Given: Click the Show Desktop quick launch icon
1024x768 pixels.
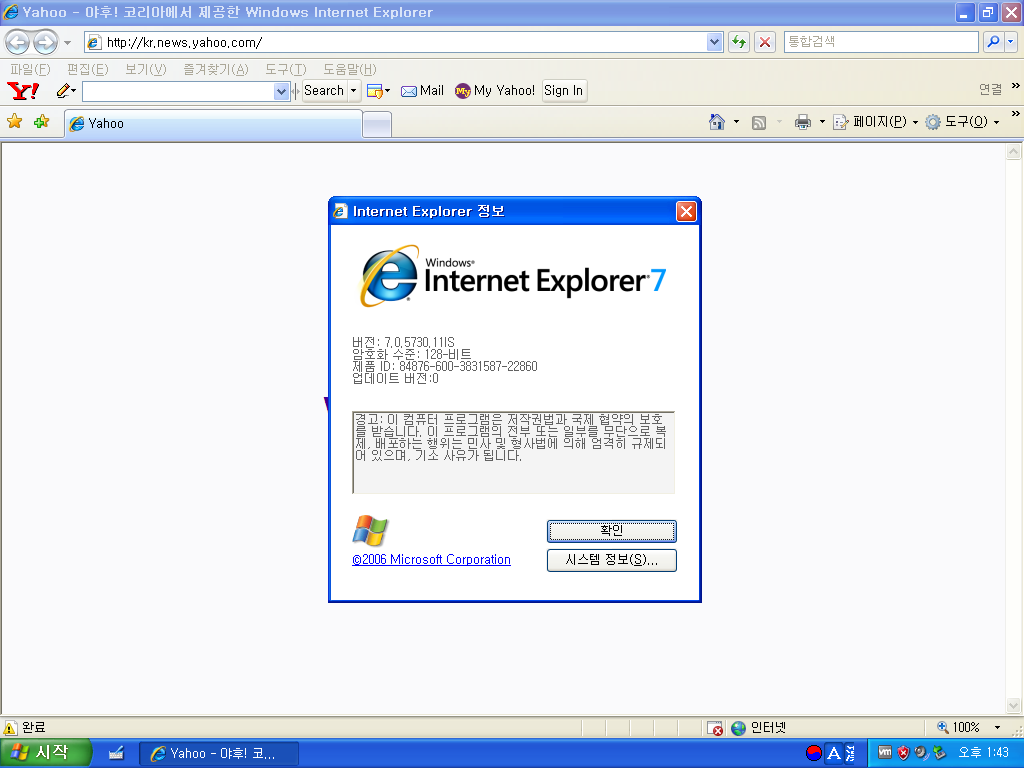Looking at the screenshot, I should pyautogui.click(x=116, y=753).
